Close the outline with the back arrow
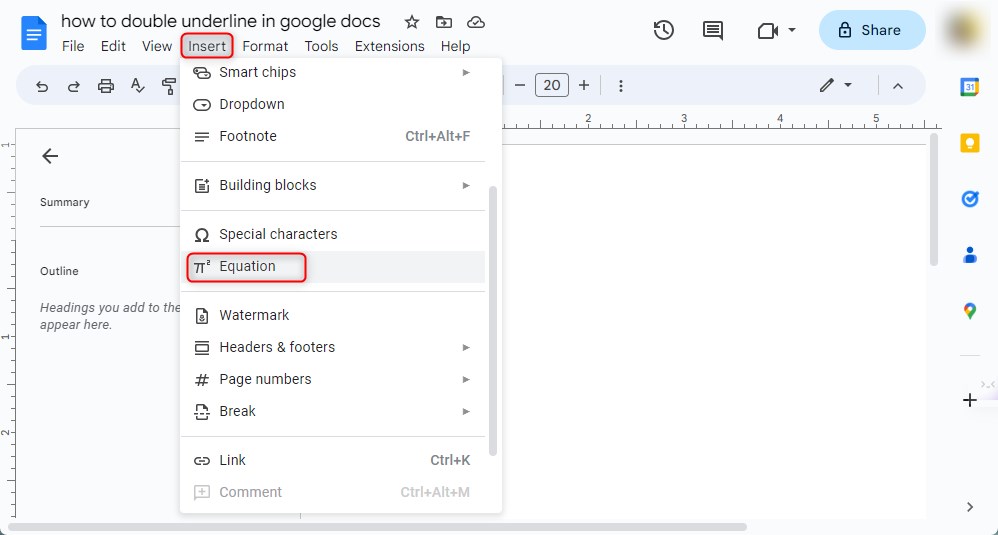This screenshot has width=998, height=535. pyautogui.click(x=50, y=156)
